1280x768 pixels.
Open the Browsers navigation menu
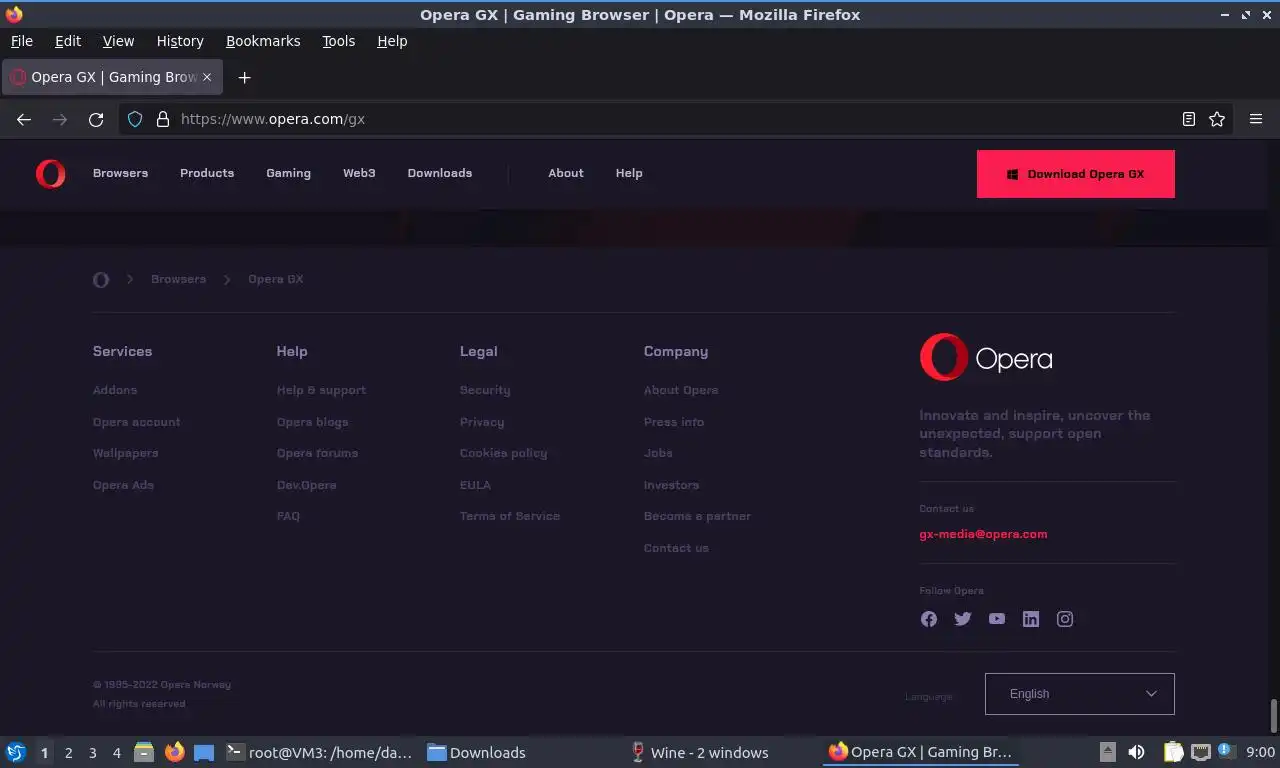point(120,173)
